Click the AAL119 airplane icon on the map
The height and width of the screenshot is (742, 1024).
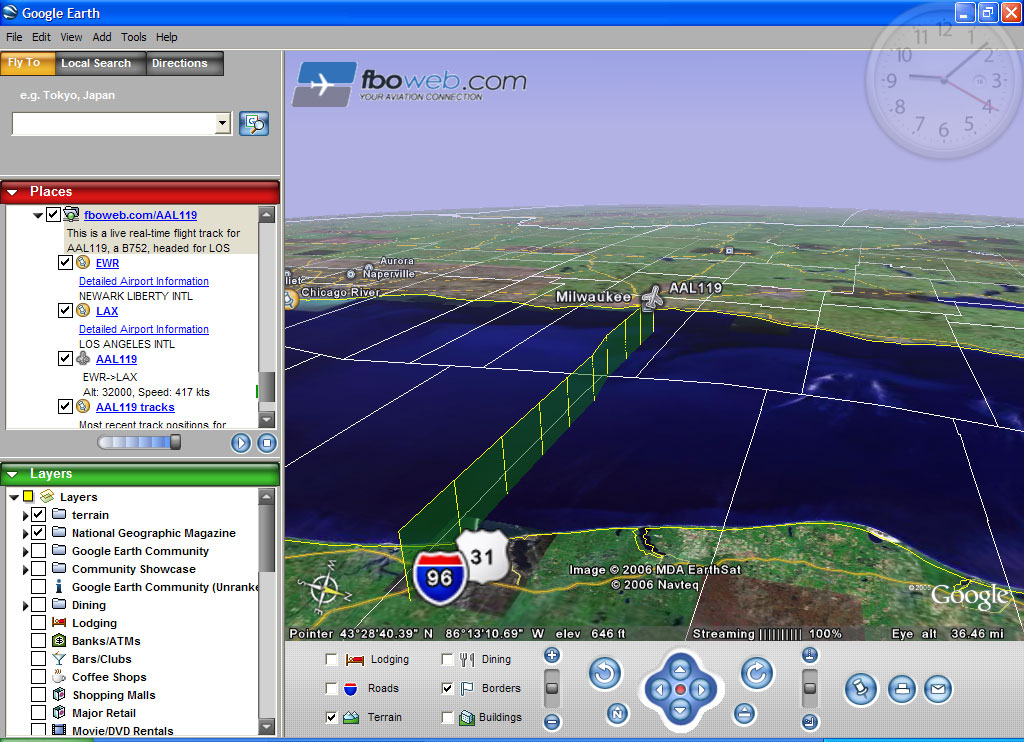point(652,298)
